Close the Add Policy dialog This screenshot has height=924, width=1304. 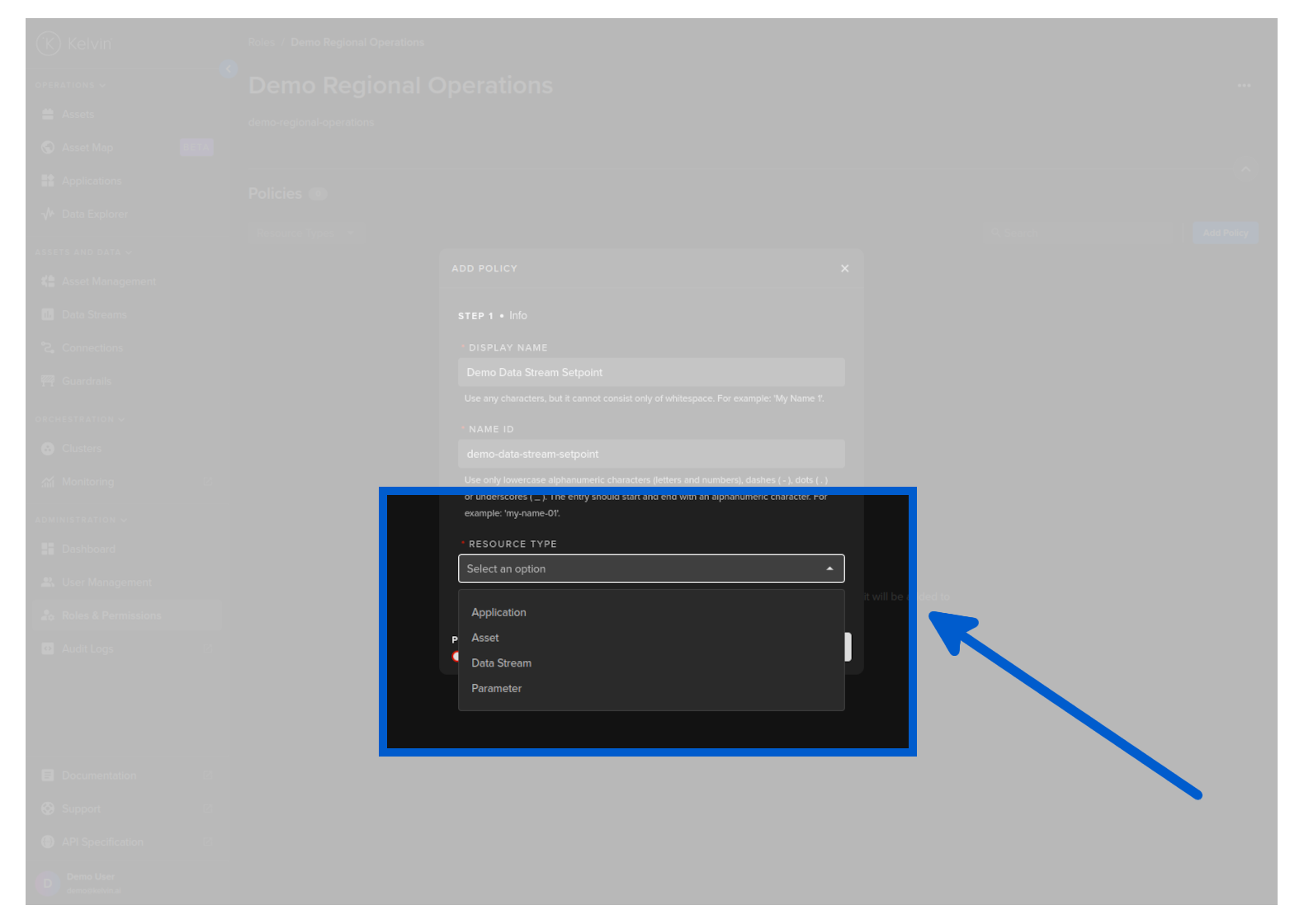coord(844,269)
